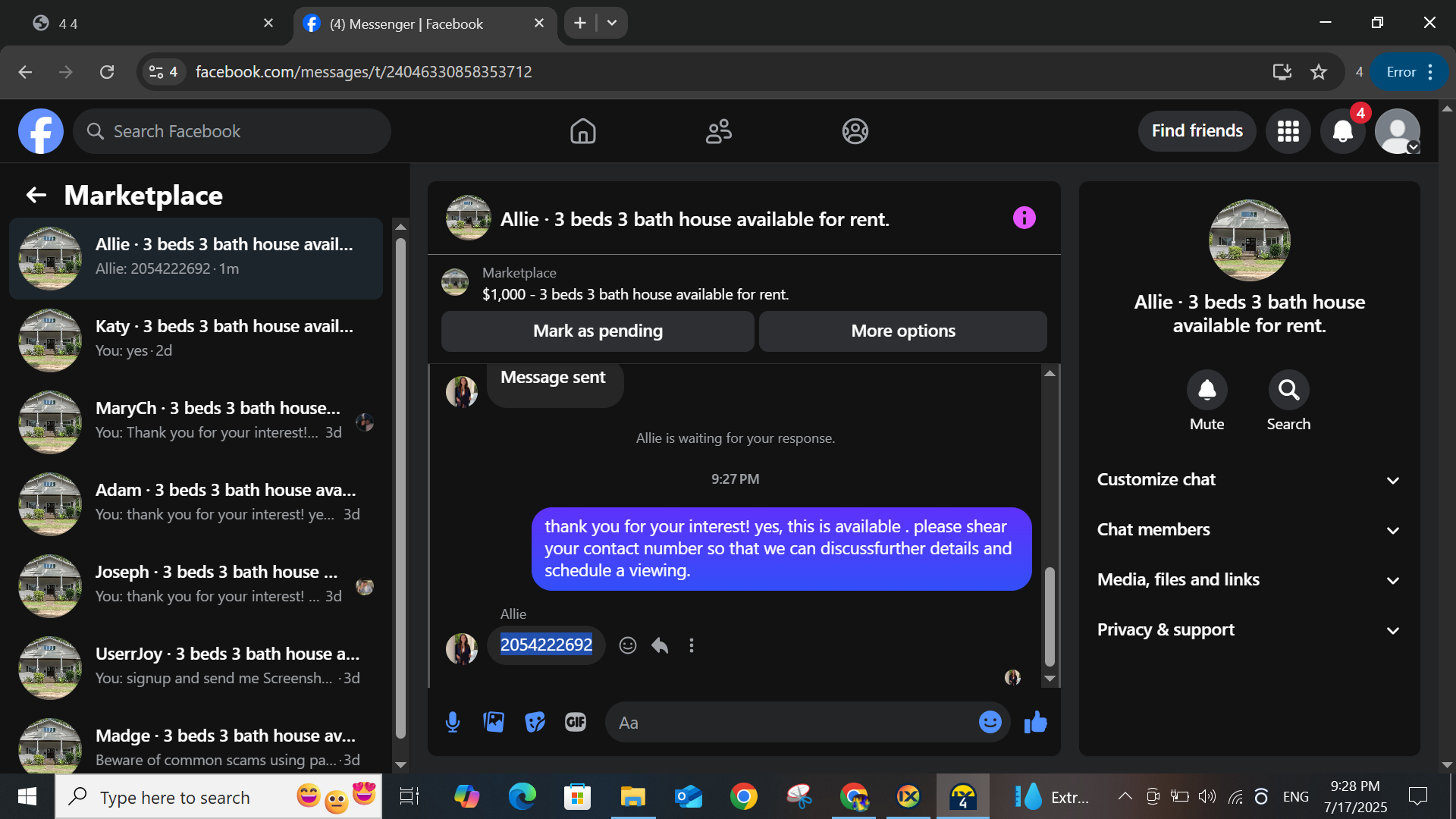Click the Find friends button
This screenshot has height=819, width=1456.
tap(1197, 131)
